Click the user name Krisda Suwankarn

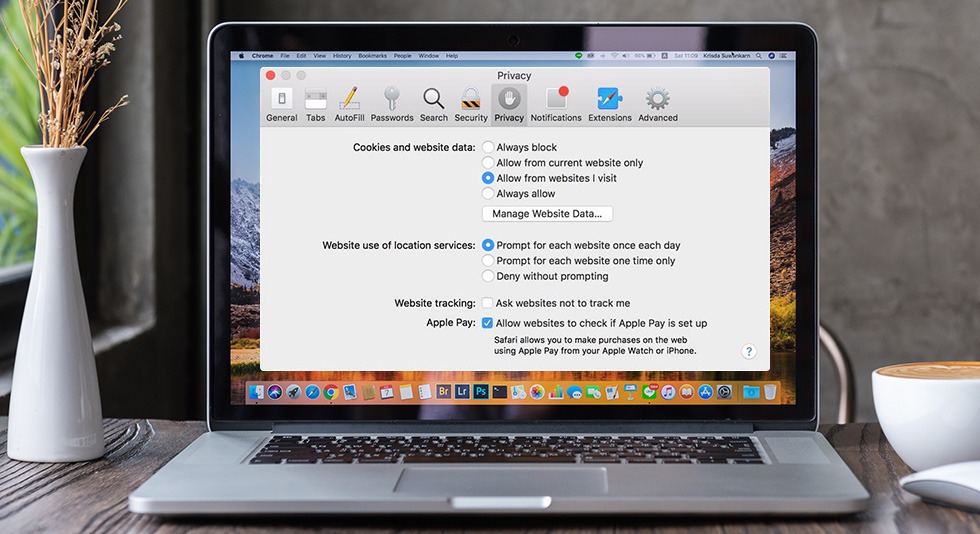727,56
